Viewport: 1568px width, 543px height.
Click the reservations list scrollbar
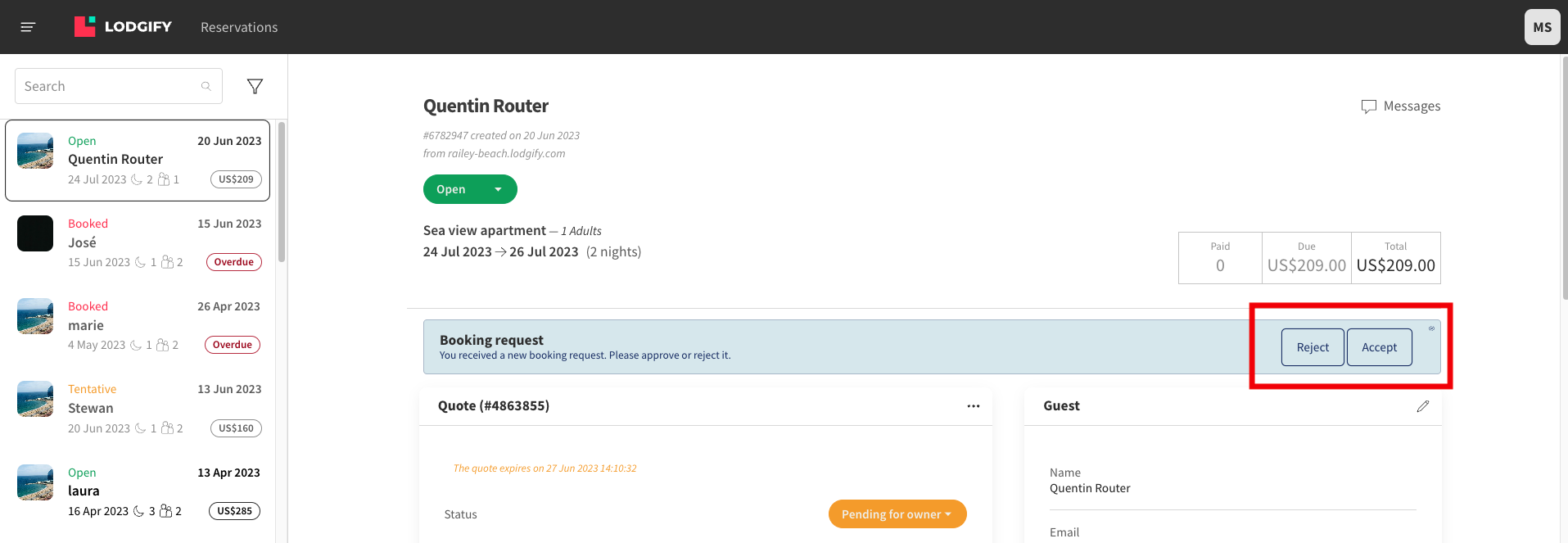[282, 192]
